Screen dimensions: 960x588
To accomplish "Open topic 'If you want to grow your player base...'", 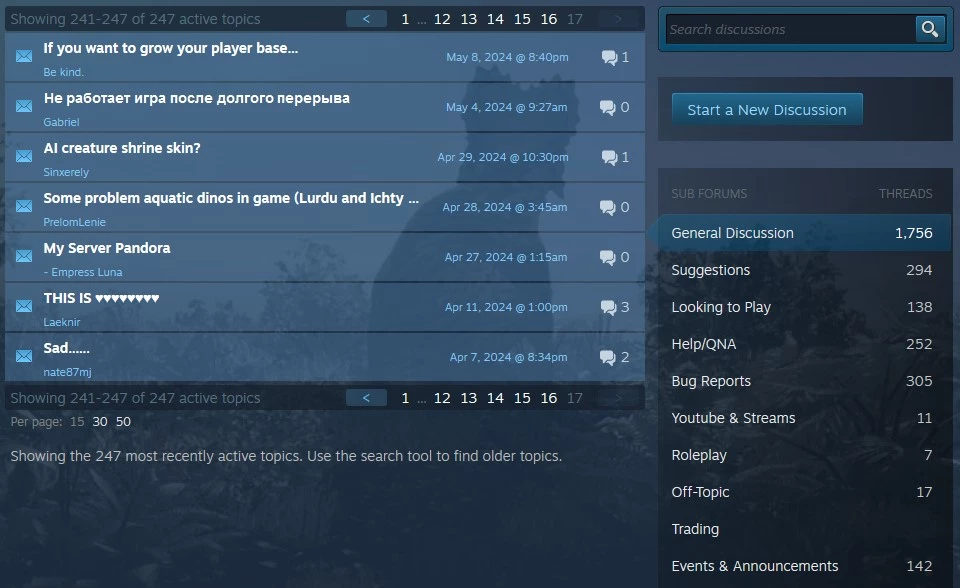I will tap(171, 48).
